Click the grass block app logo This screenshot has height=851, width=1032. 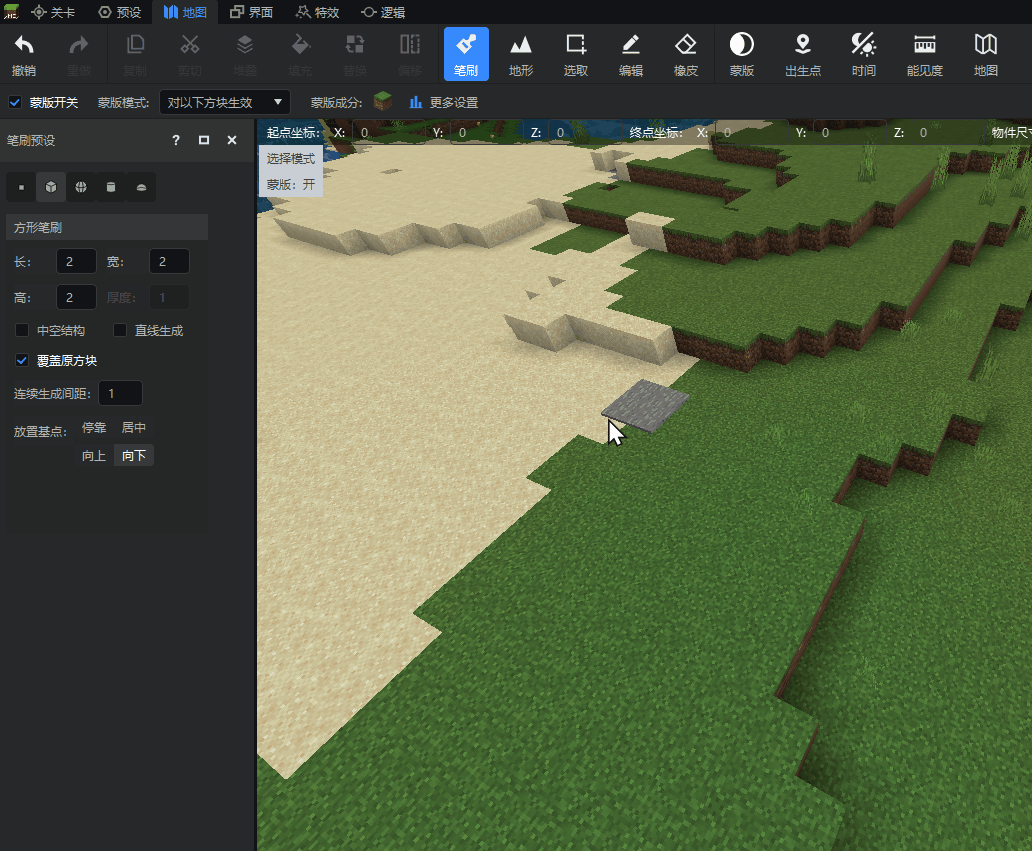pyautogui.click(x=11, y=12)
